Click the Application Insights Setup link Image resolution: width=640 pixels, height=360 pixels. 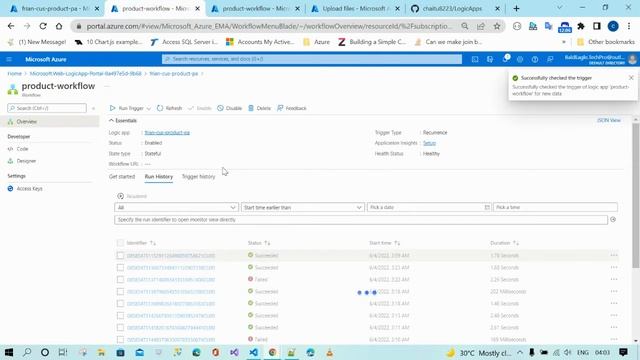429,143
